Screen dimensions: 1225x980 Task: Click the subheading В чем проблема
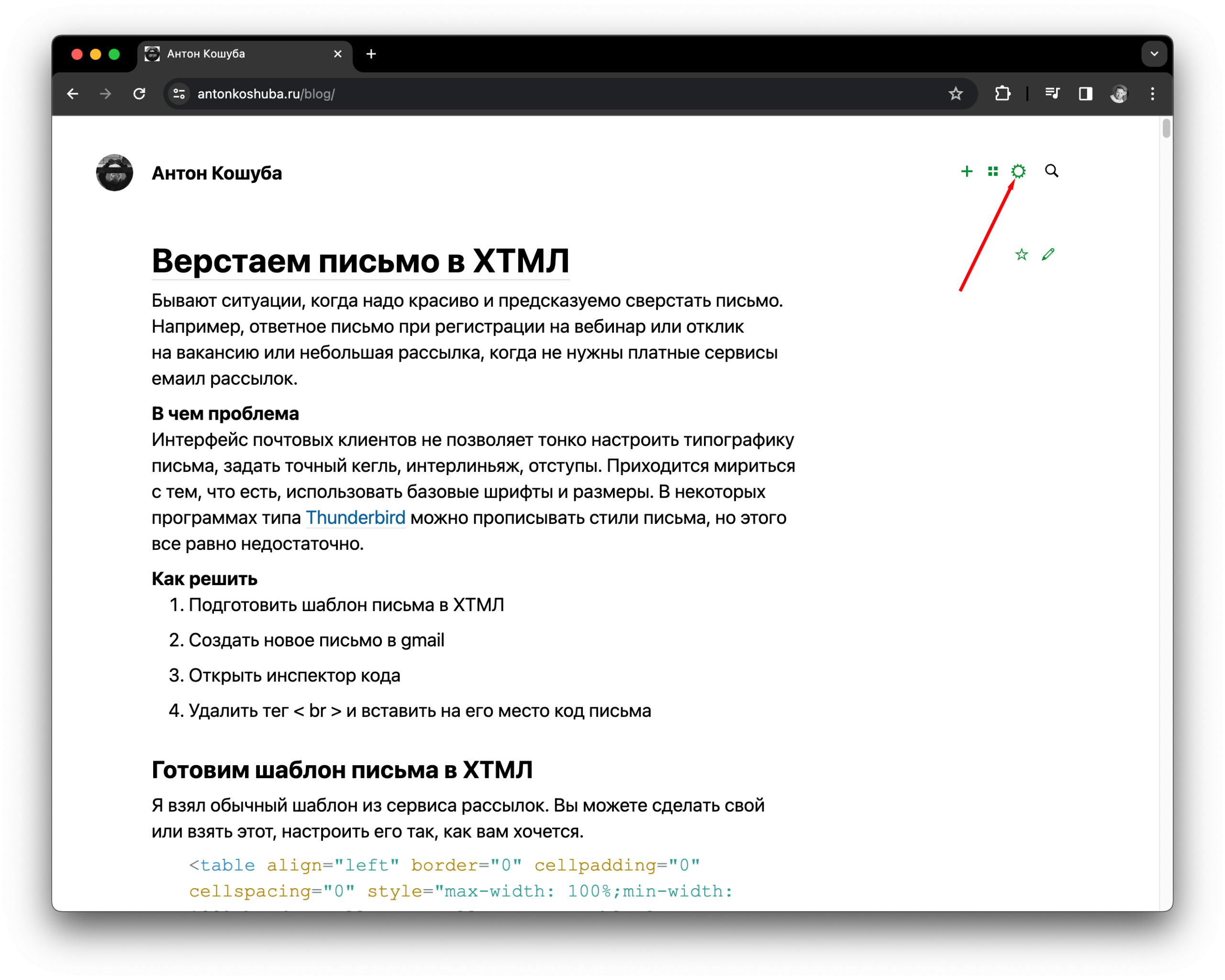click(x=225, y=413)
